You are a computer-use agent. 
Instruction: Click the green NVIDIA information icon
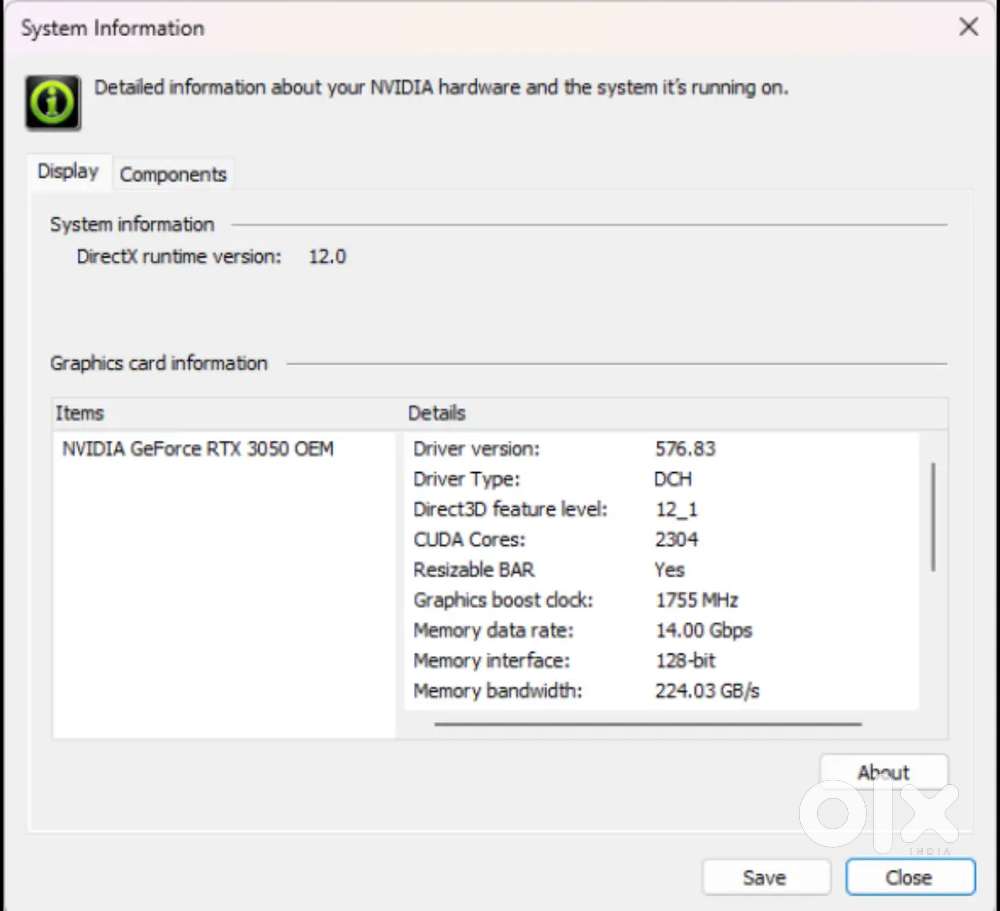52,102
